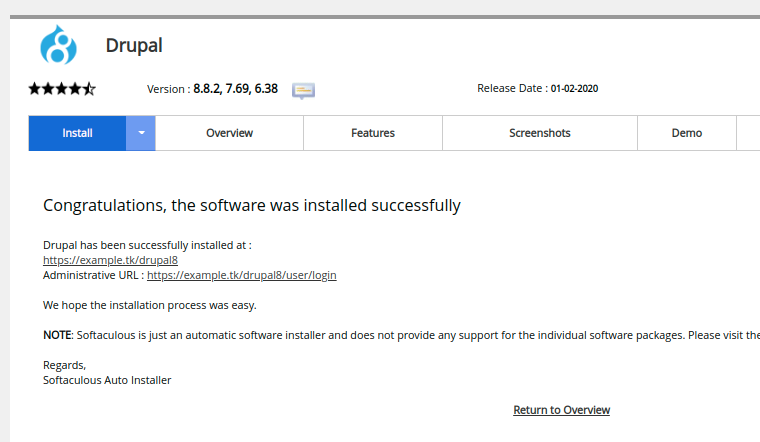
Task: Open the Administrative URL login link
Action: 241,275
